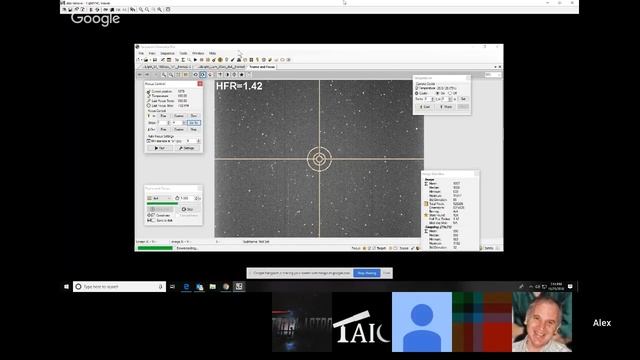This screenshot has height=360, width=640.
Task: Click the Sequence Generator taskbar icon
Action: click(x=239, y=287)
